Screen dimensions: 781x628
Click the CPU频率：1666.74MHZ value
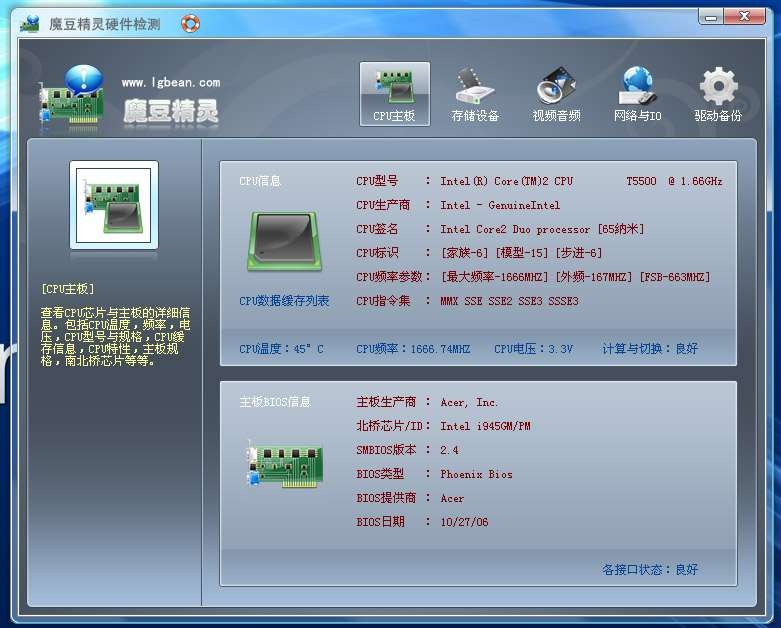point(413,349)
